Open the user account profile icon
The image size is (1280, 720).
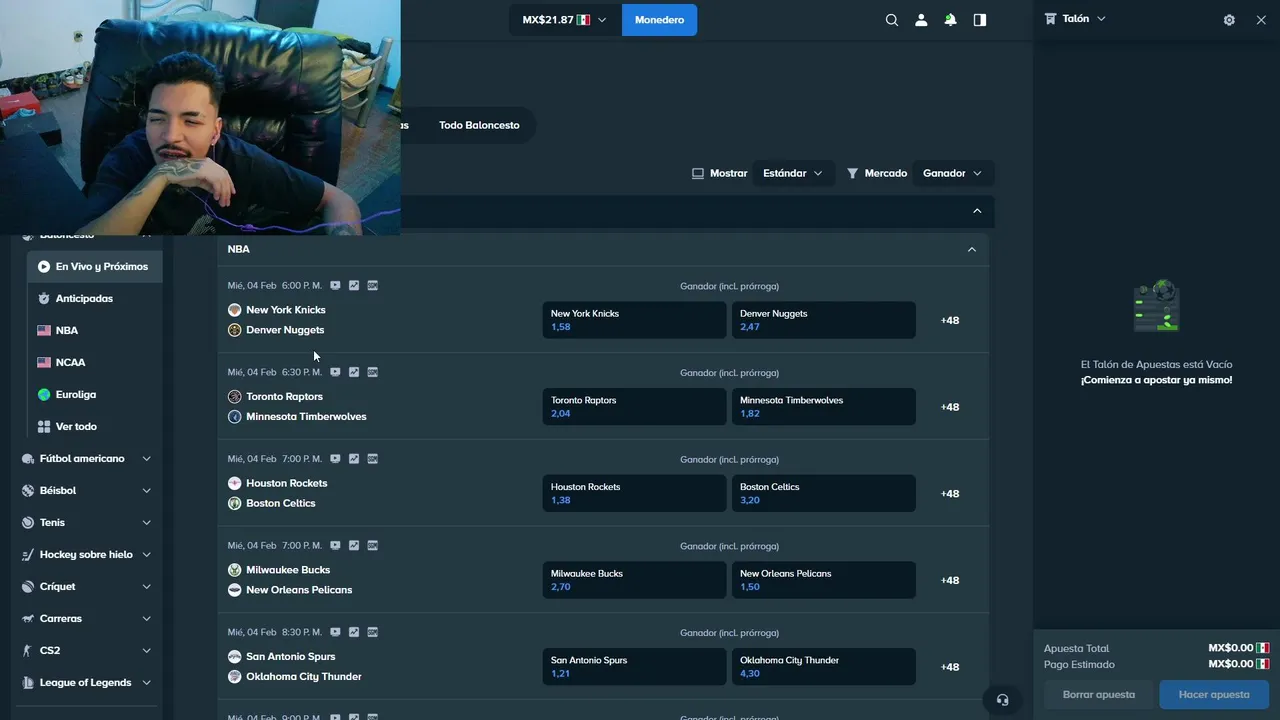coord(921,20)
